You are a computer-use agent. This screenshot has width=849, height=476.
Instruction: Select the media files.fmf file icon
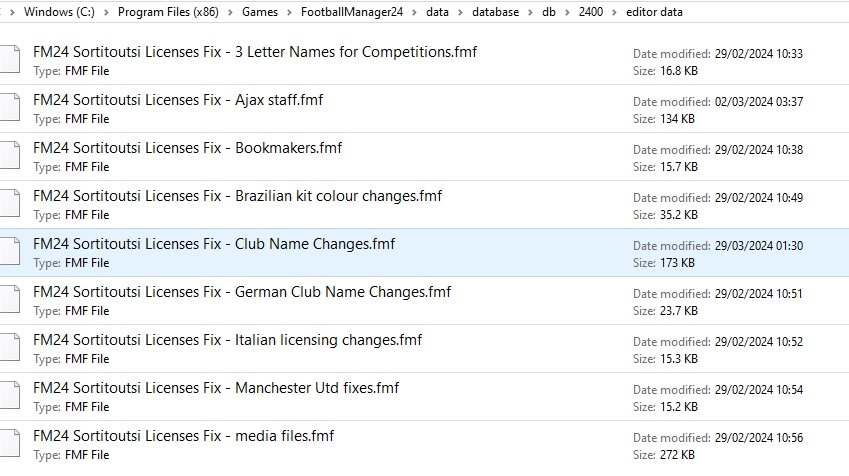point(10,444)
